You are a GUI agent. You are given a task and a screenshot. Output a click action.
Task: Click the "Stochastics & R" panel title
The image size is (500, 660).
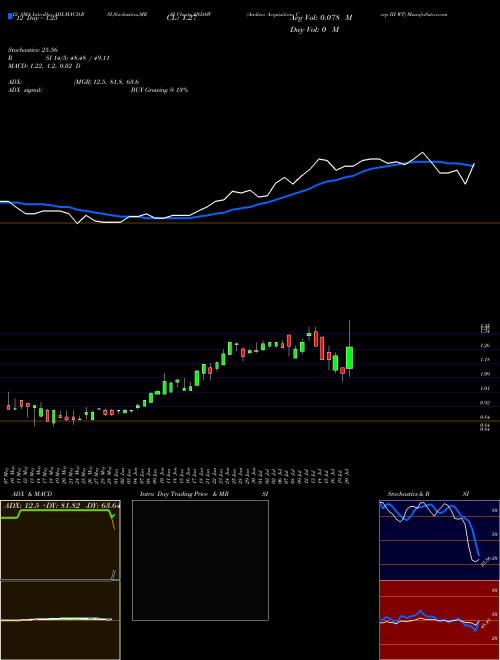point(409,494)
